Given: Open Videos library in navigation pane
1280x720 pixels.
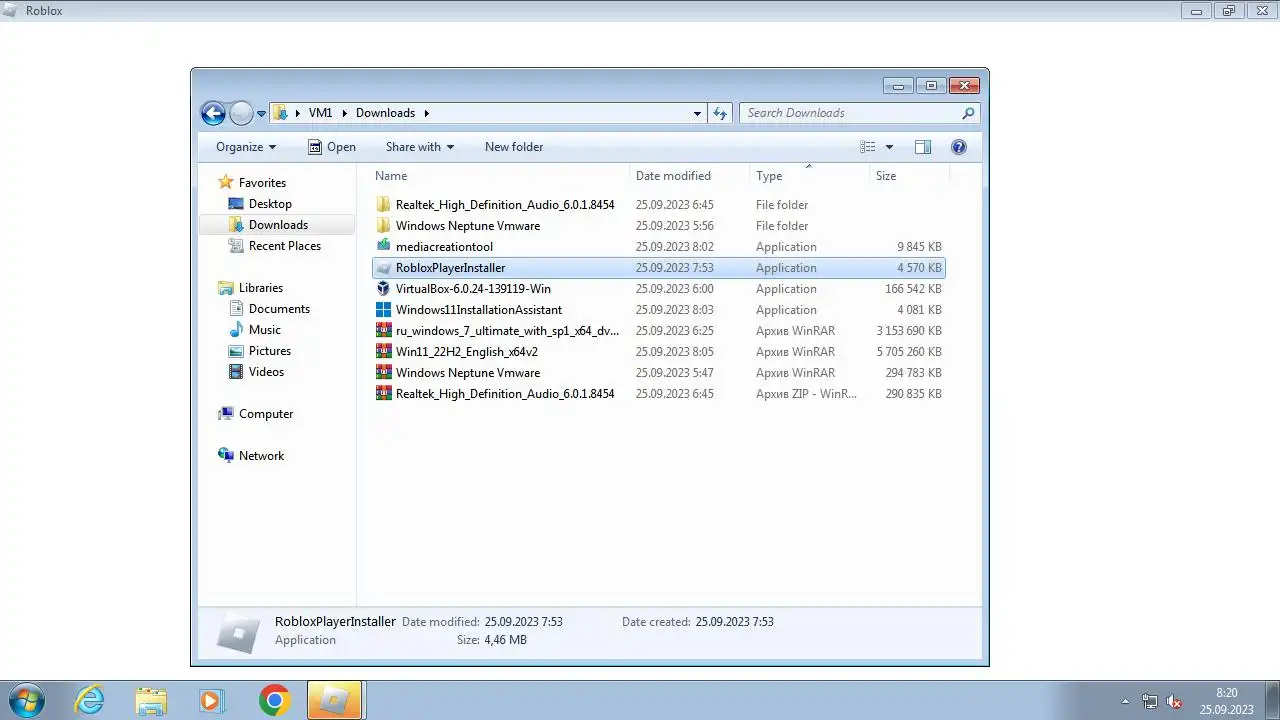Looking at the screenshot, I should (266, 372).
